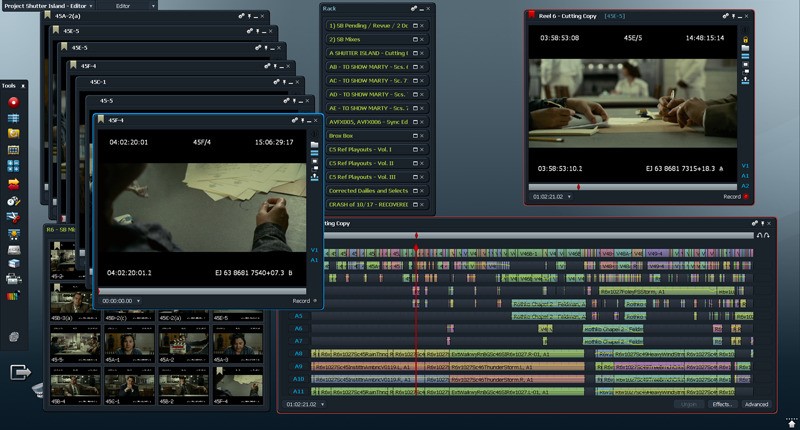Click the headphones icon on the timeline
This screenshot has width=800, height=430.
coord(764,234)
